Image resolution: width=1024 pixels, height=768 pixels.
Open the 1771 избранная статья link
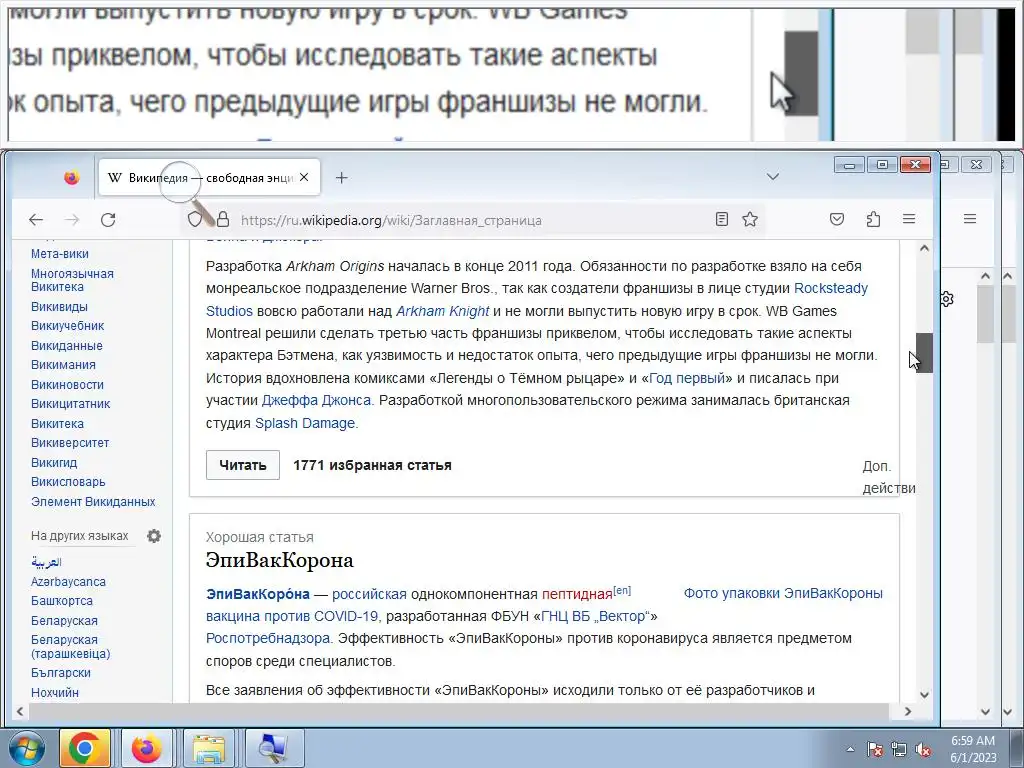pos(372,466)
